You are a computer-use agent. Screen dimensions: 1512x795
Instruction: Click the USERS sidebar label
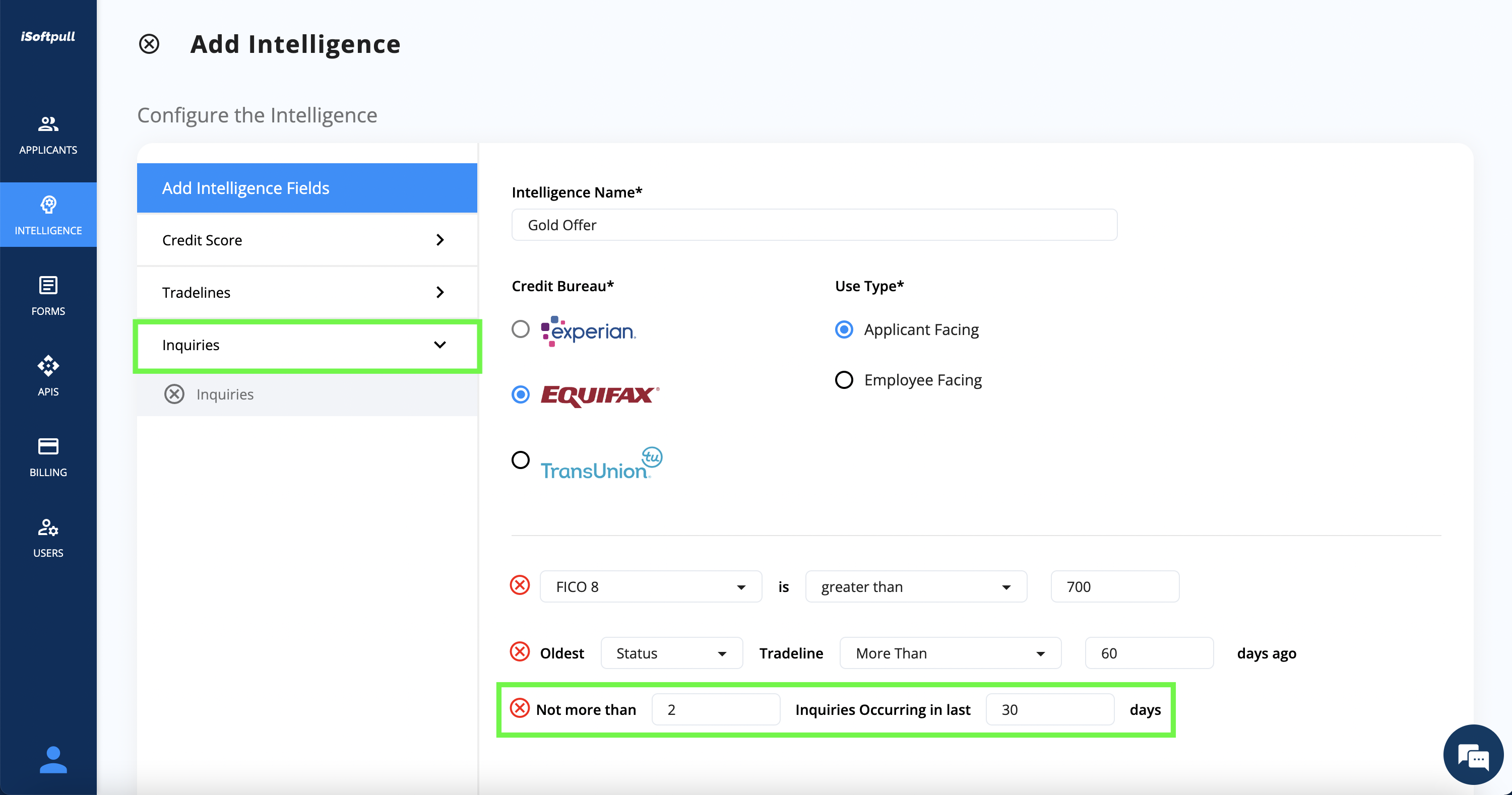point(48,553)
